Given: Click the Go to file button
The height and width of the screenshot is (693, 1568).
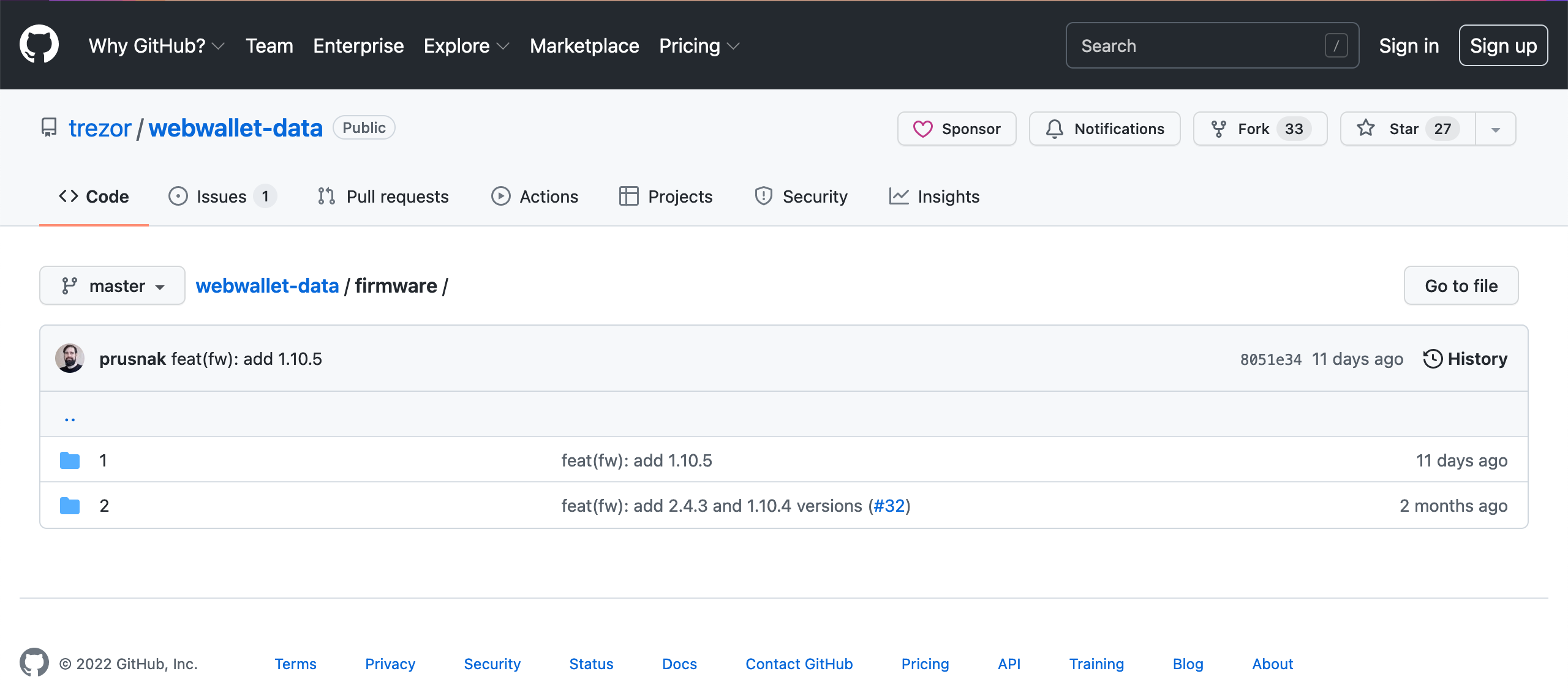Looking at the screenshot, I should pos(1461,285).
